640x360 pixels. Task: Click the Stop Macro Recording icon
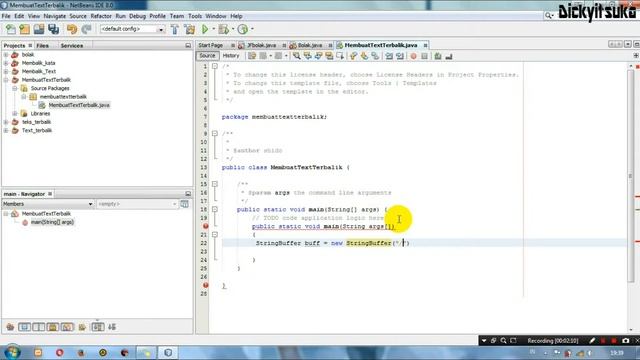[424, 56]
